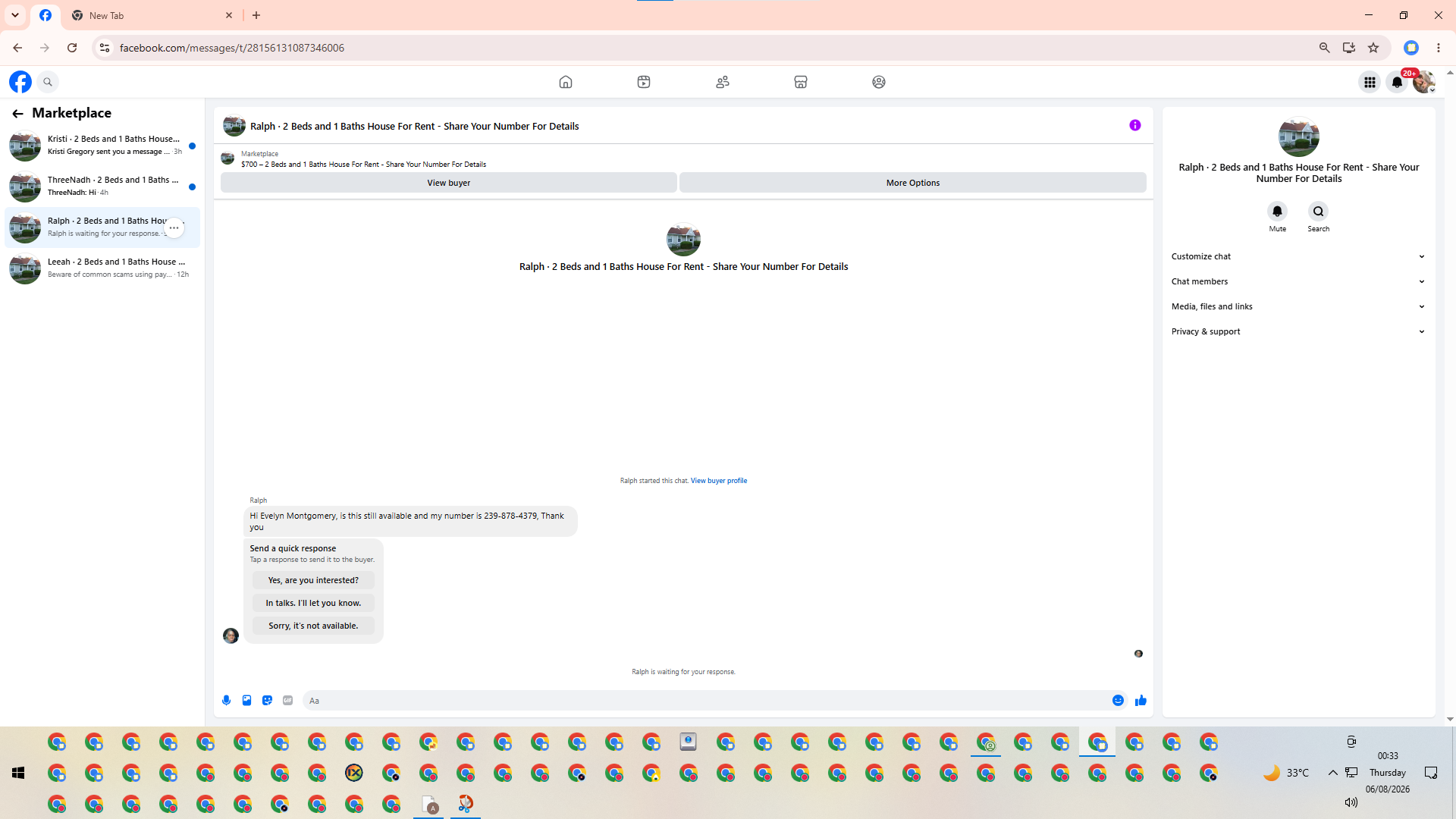The height and width of the screenshot is (819, 1456).
Task: Open the tab search dropdown arrow
Action: [x=15, y=15]
